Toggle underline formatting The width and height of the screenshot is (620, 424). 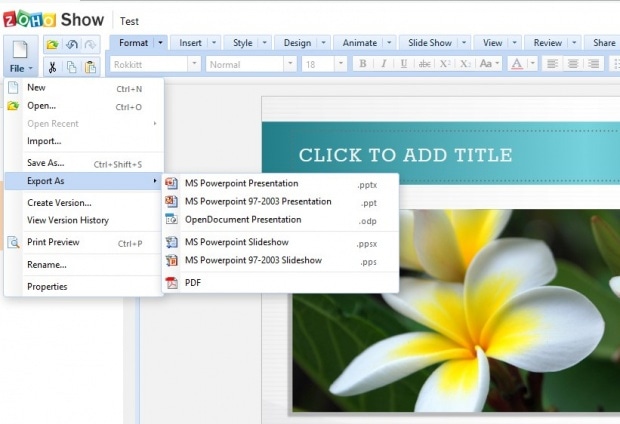tap(403, 64)
